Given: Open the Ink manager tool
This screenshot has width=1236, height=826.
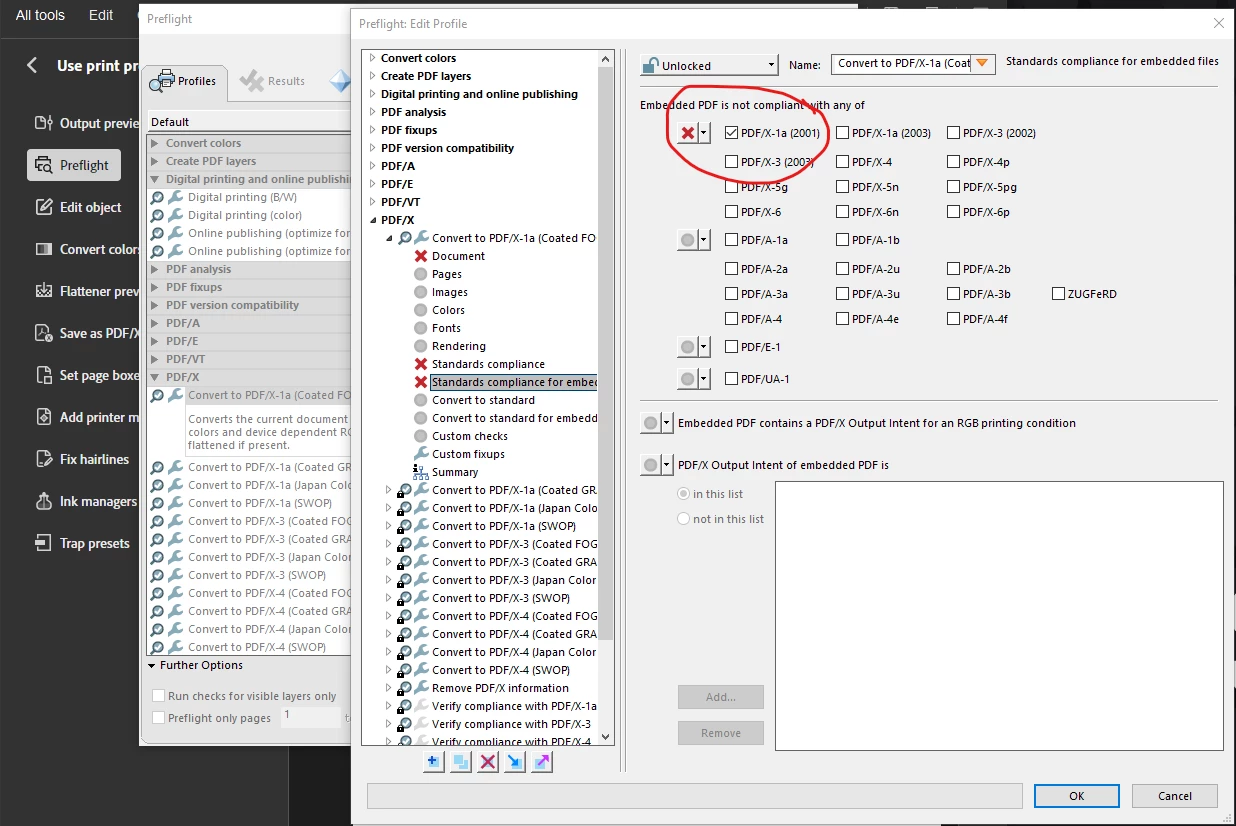Looking at the screenshot, I should click(85, 501).
